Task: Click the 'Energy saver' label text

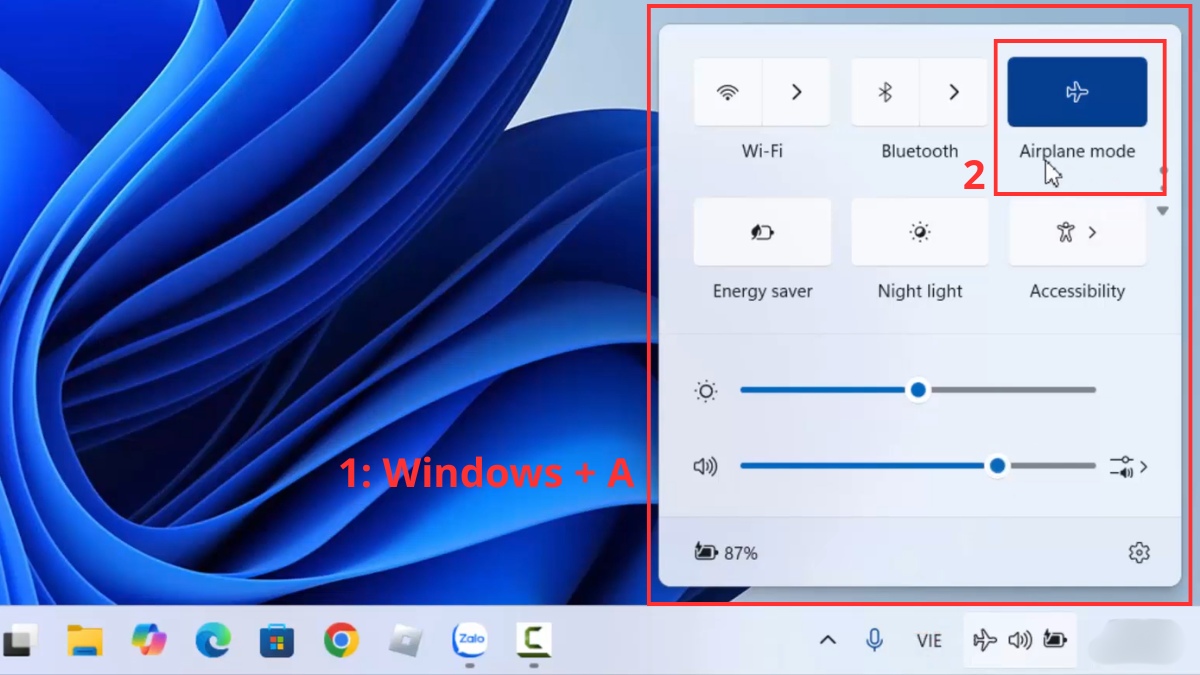Action: point(762,291)
